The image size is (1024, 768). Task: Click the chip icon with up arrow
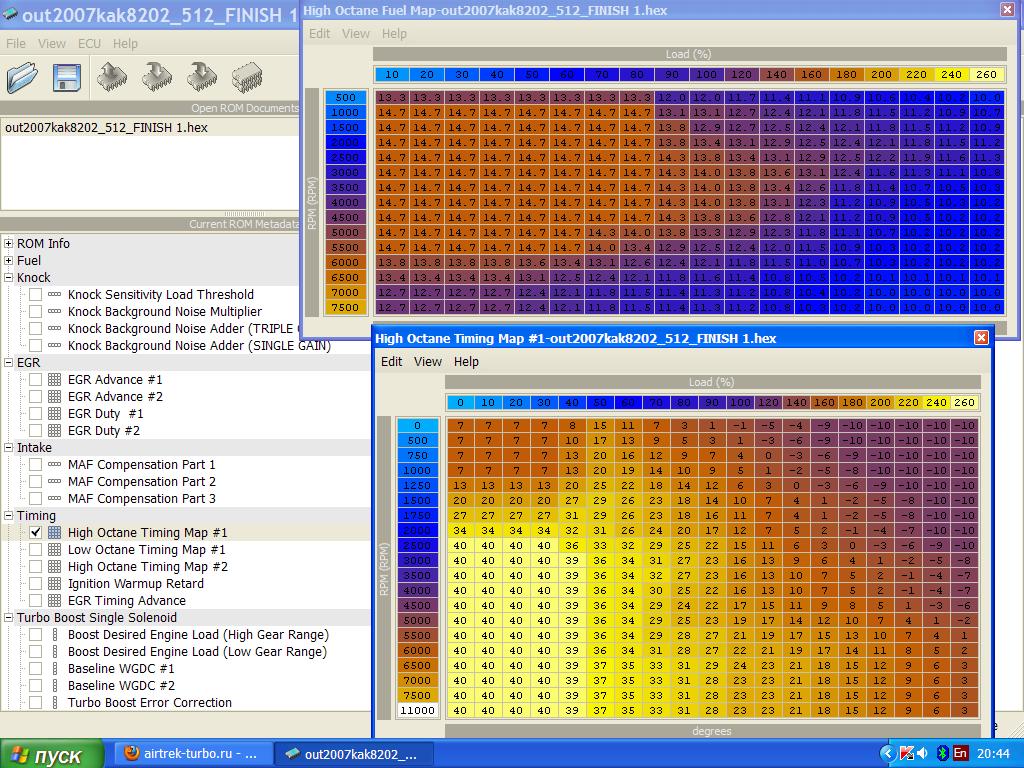pos(112,77)
